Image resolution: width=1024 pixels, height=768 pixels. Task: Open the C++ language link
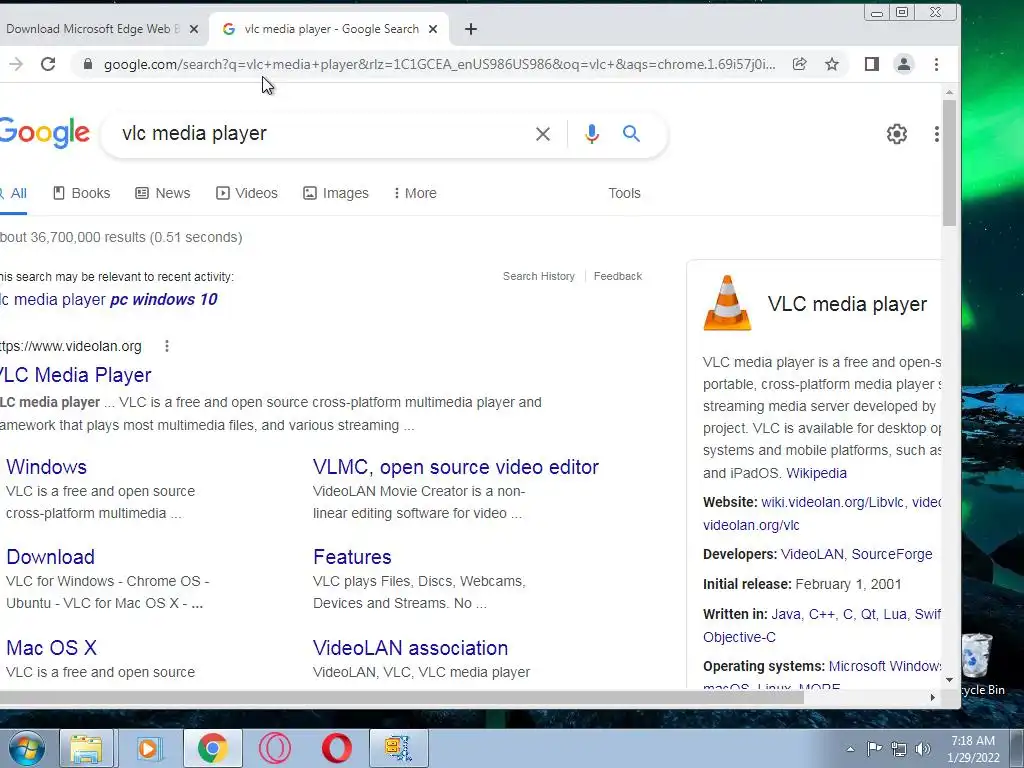pyautogui.click(x=822, y=615)
